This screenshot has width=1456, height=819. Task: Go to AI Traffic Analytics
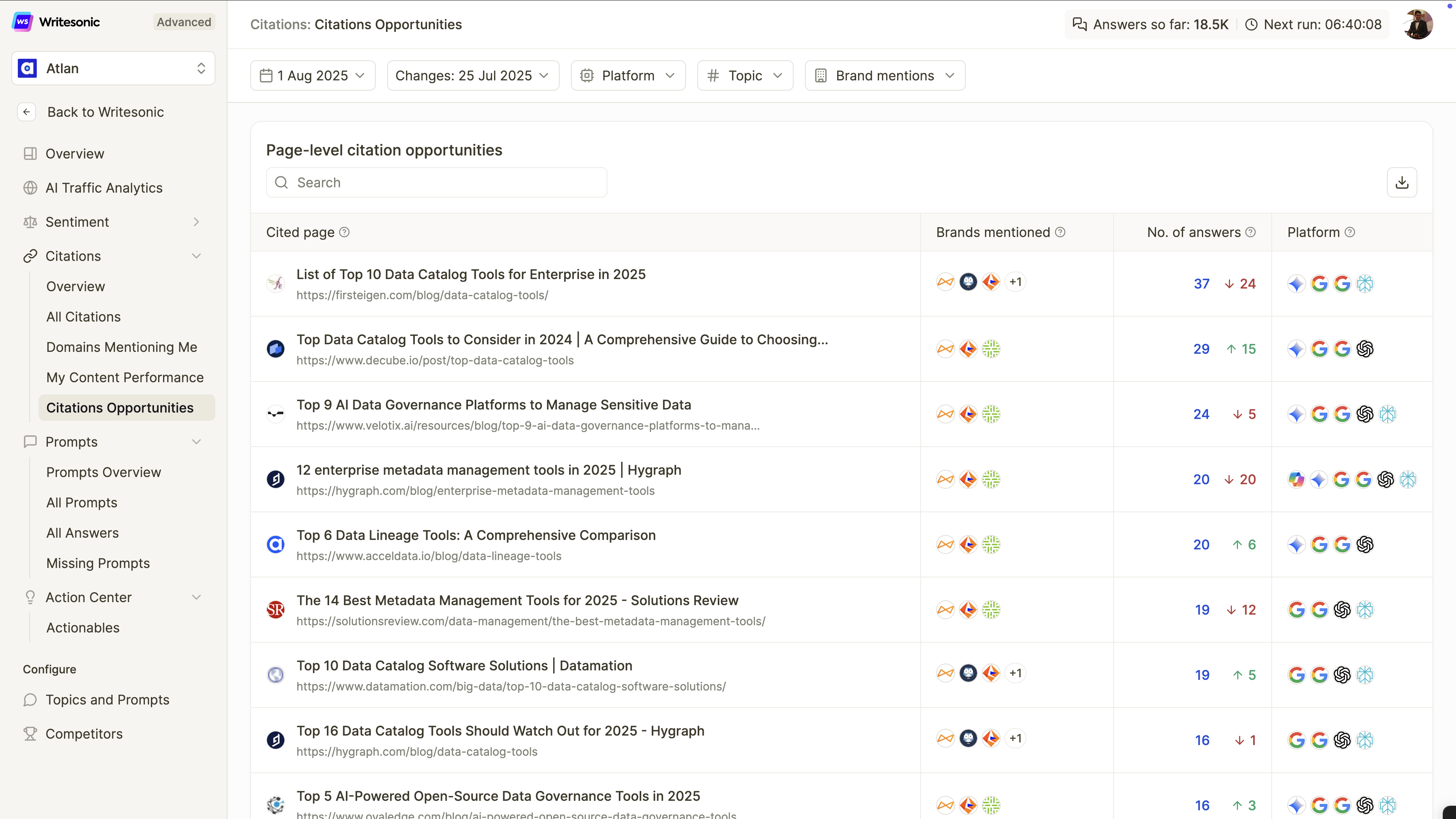(104, 188)
